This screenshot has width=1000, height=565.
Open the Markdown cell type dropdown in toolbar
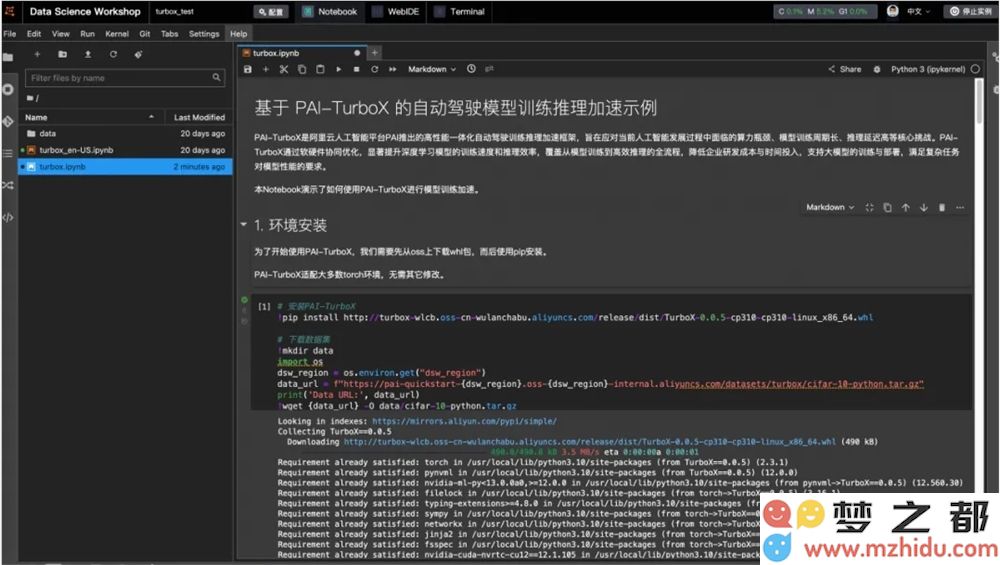point(432,69)
